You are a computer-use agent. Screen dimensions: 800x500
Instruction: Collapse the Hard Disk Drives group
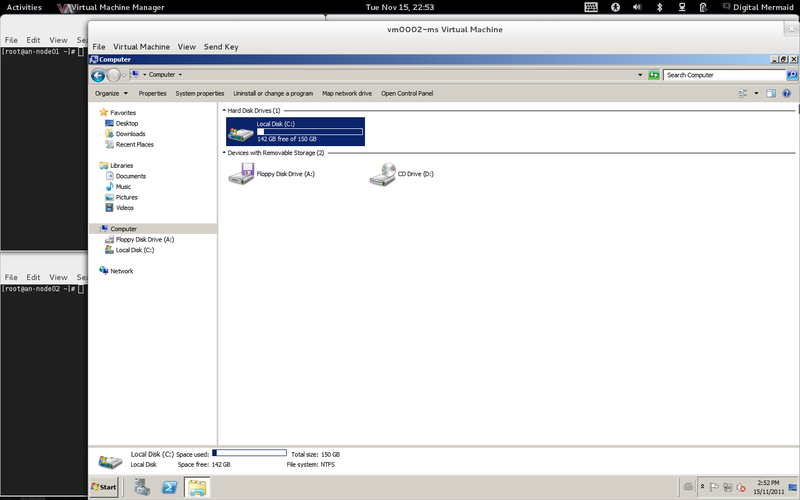click(x=224, y=110)
